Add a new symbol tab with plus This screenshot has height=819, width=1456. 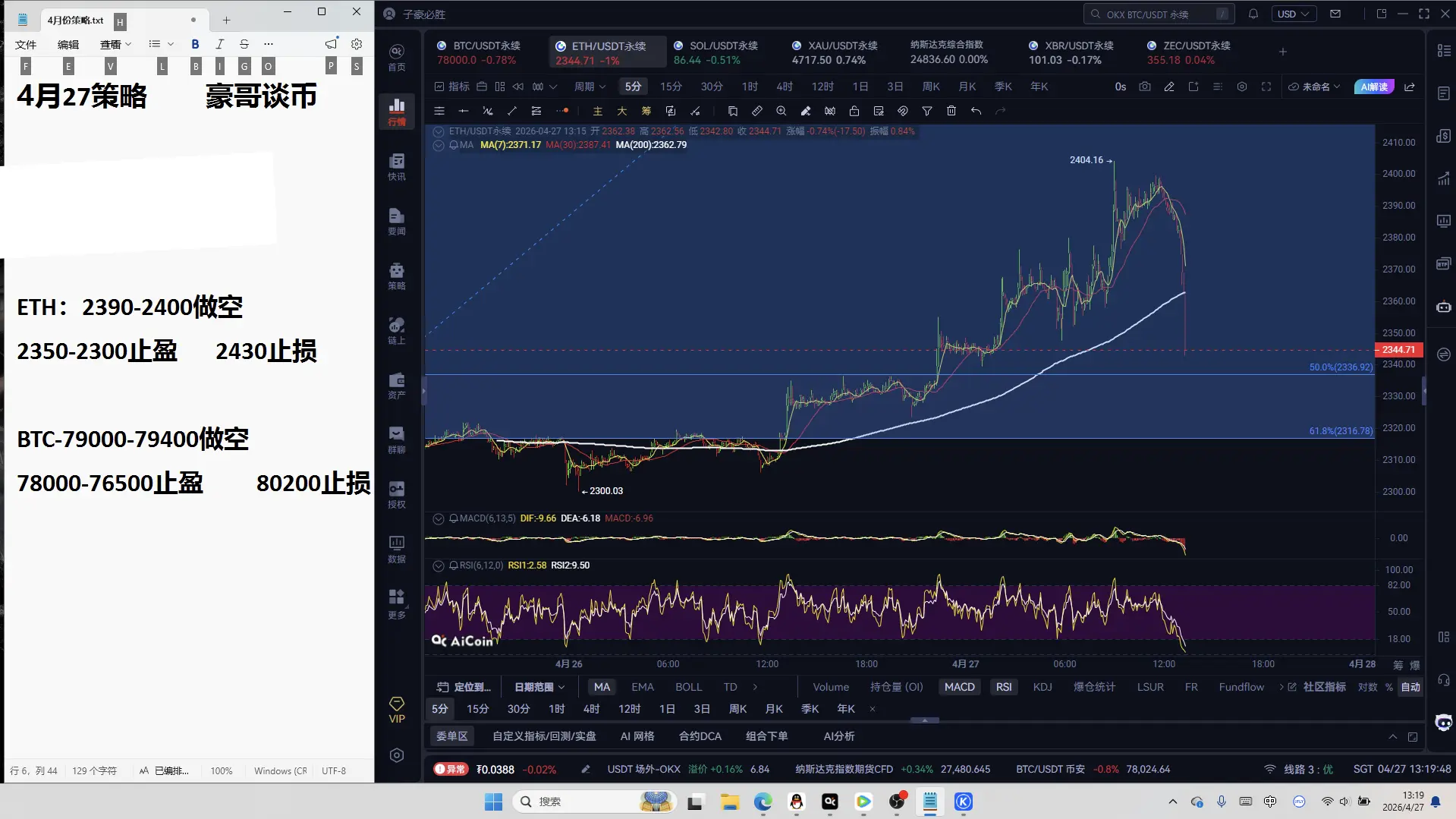click(1282, 52)
